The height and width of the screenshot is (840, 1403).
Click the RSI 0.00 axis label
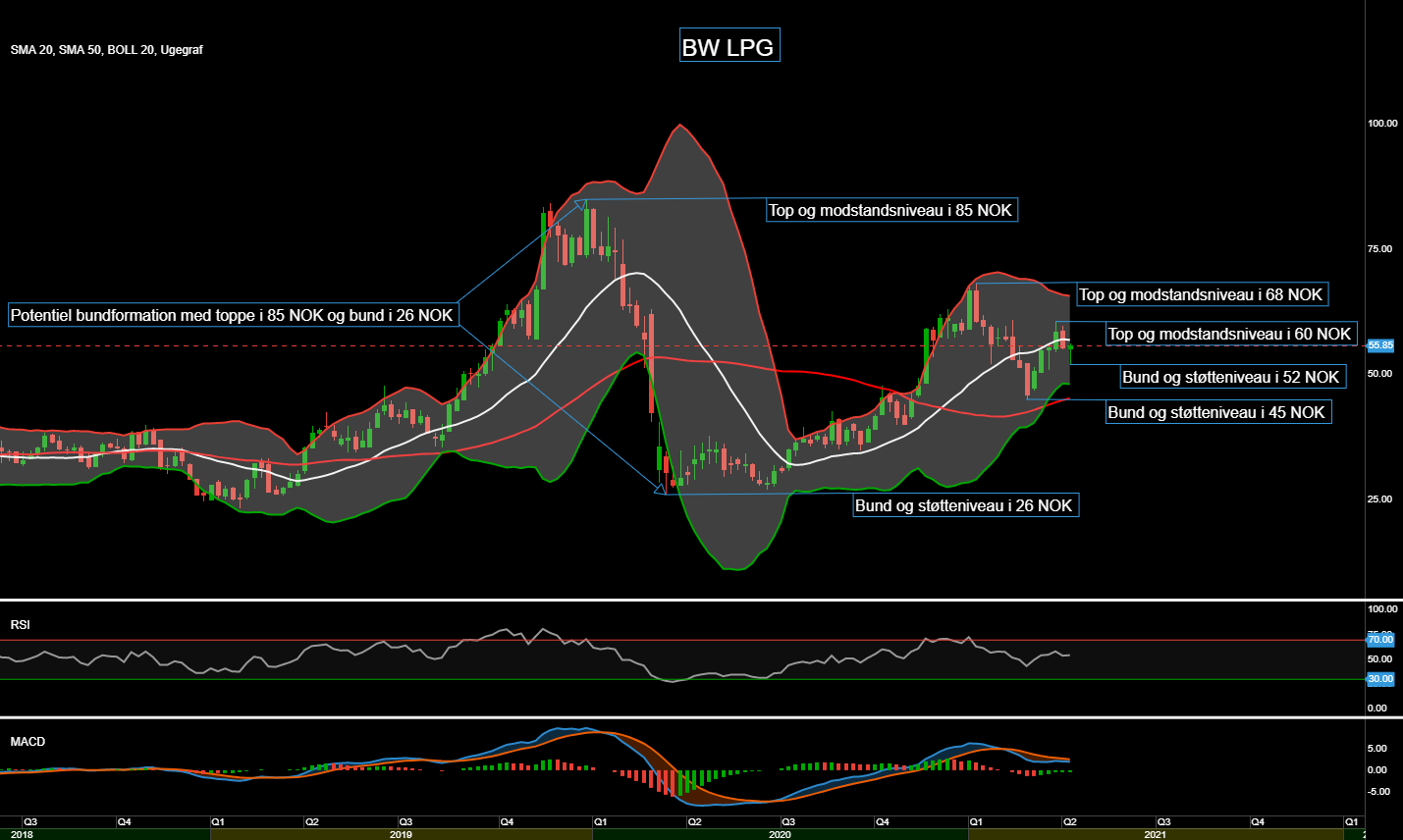click(x=1377, y=709)
